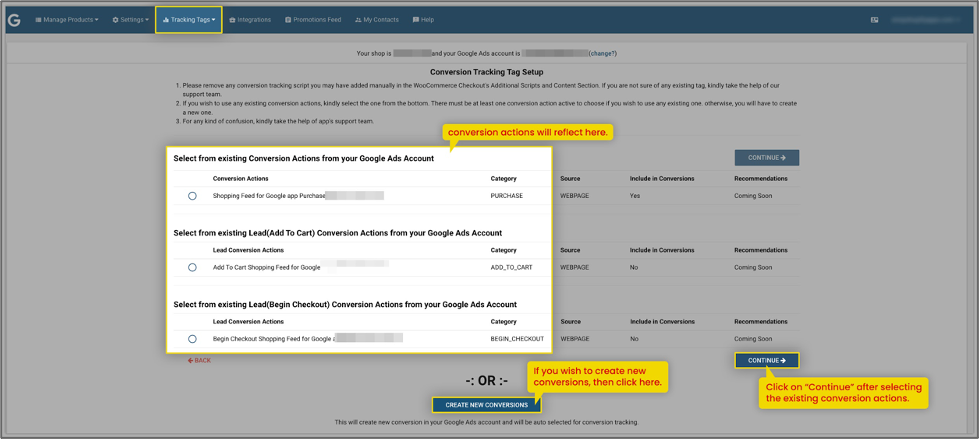The image size is (979, 439).
Task: Select the Add To Cart Shopping Feed radio button
Action: [x=192, y=267]
